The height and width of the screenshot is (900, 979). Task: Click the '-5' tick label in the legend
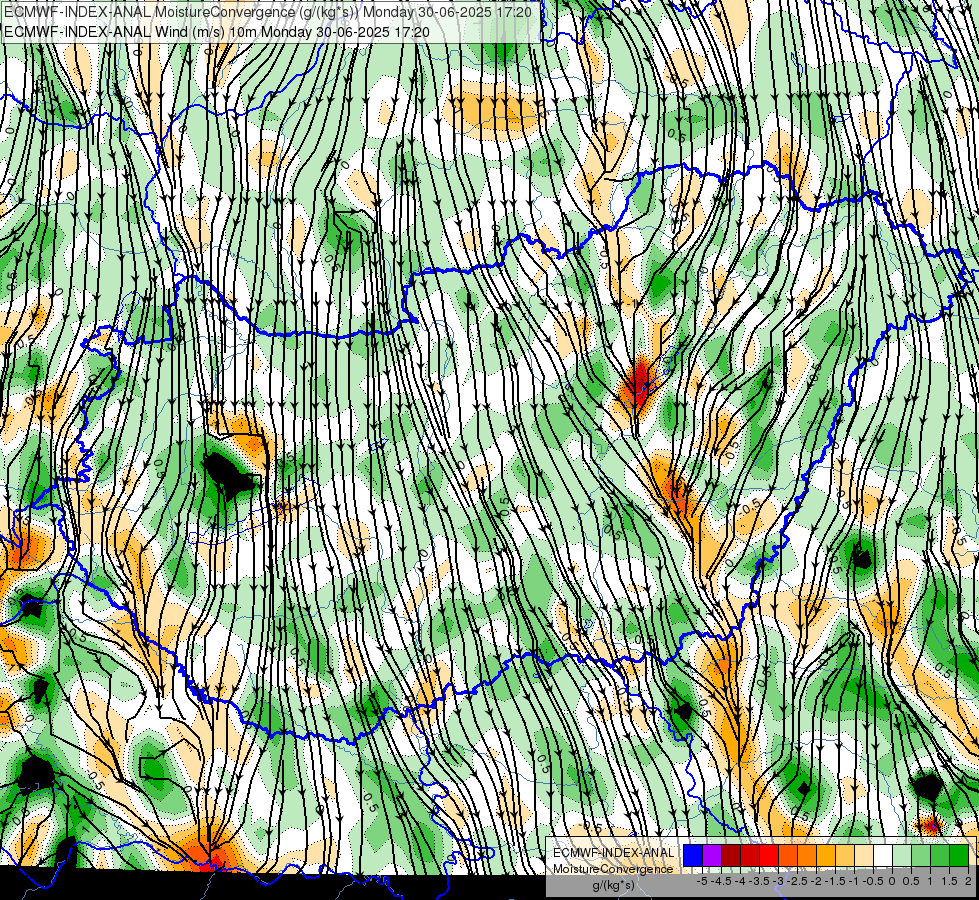(702, 881)
